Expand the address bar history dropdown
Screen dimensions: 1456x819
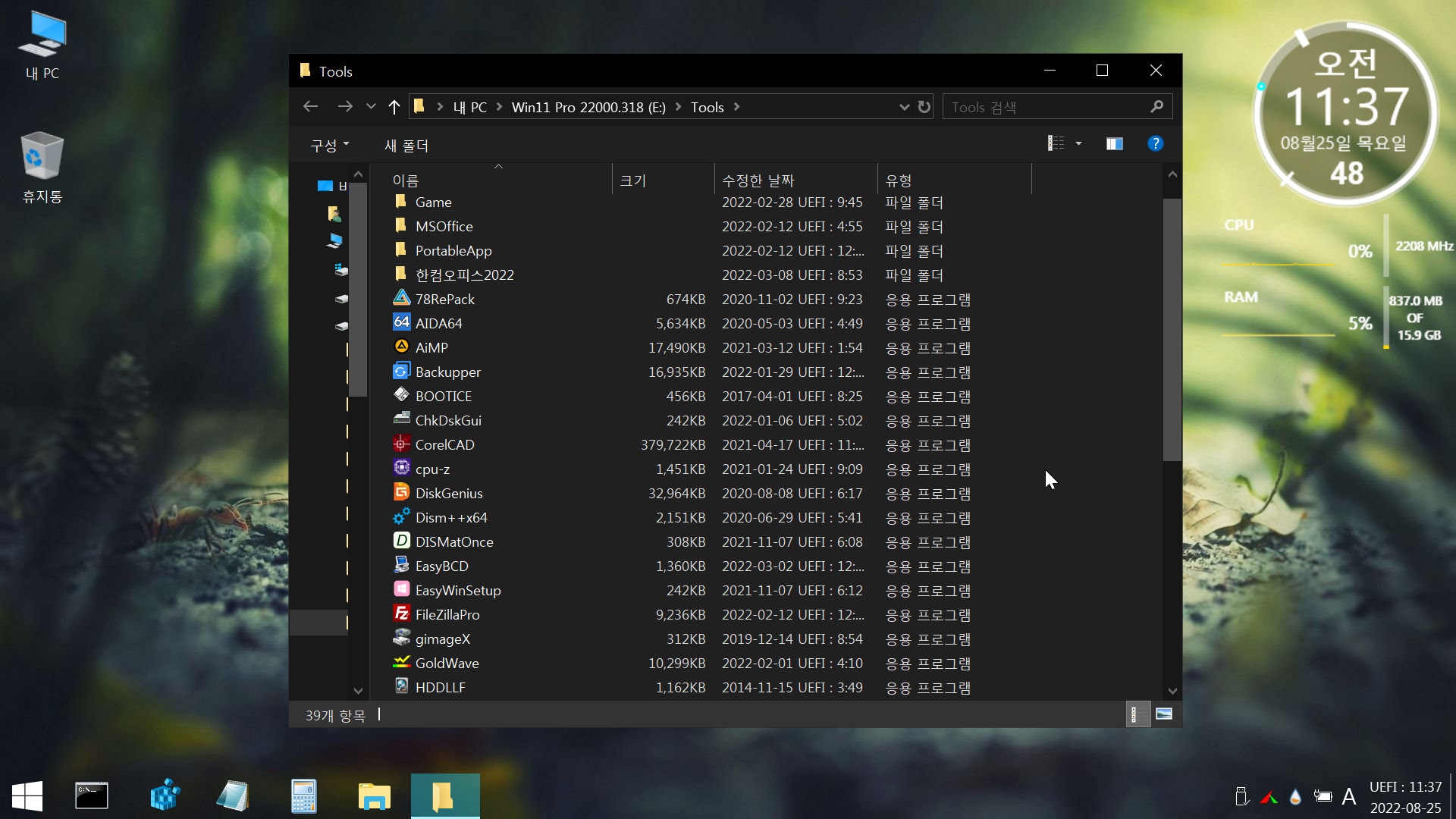[x=904, y=107]
